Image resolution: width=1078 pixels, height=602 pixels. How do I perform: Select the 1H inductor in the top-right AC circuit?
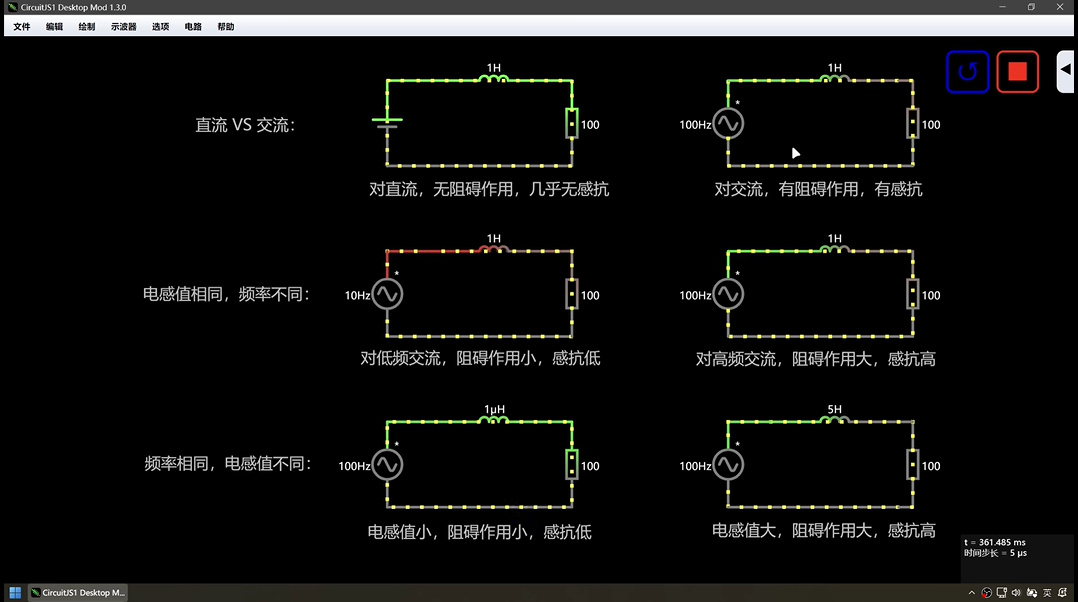point(834,79)
